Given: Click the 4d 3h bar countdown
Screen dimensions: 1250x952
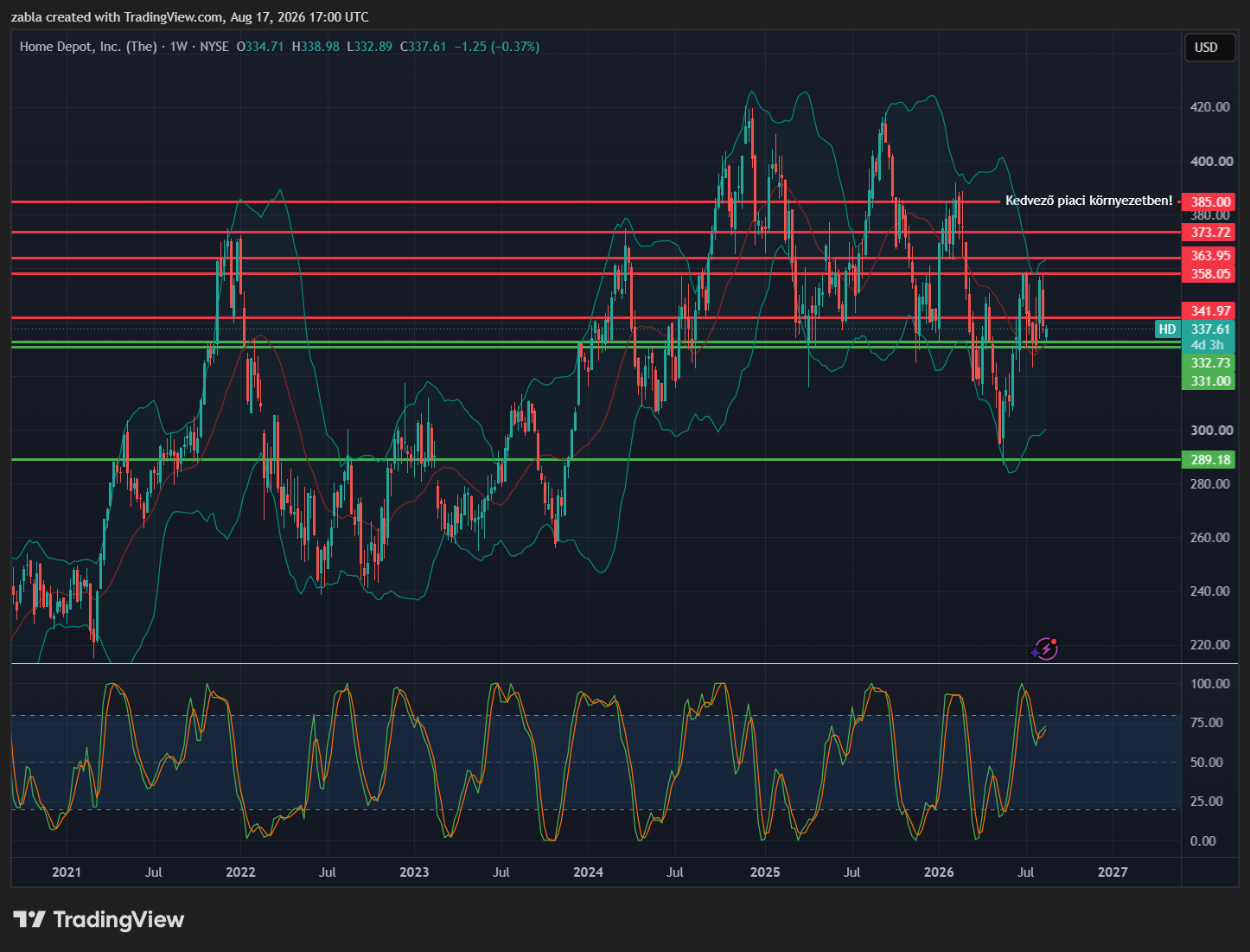Looking at the screenshot, I should point(1209,345).
